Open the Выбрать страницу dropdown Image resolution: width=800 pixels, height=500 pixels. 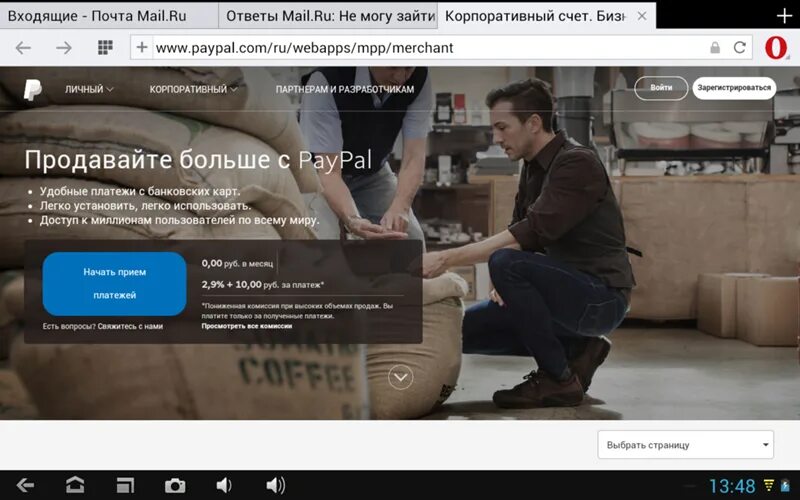[686, 445]
